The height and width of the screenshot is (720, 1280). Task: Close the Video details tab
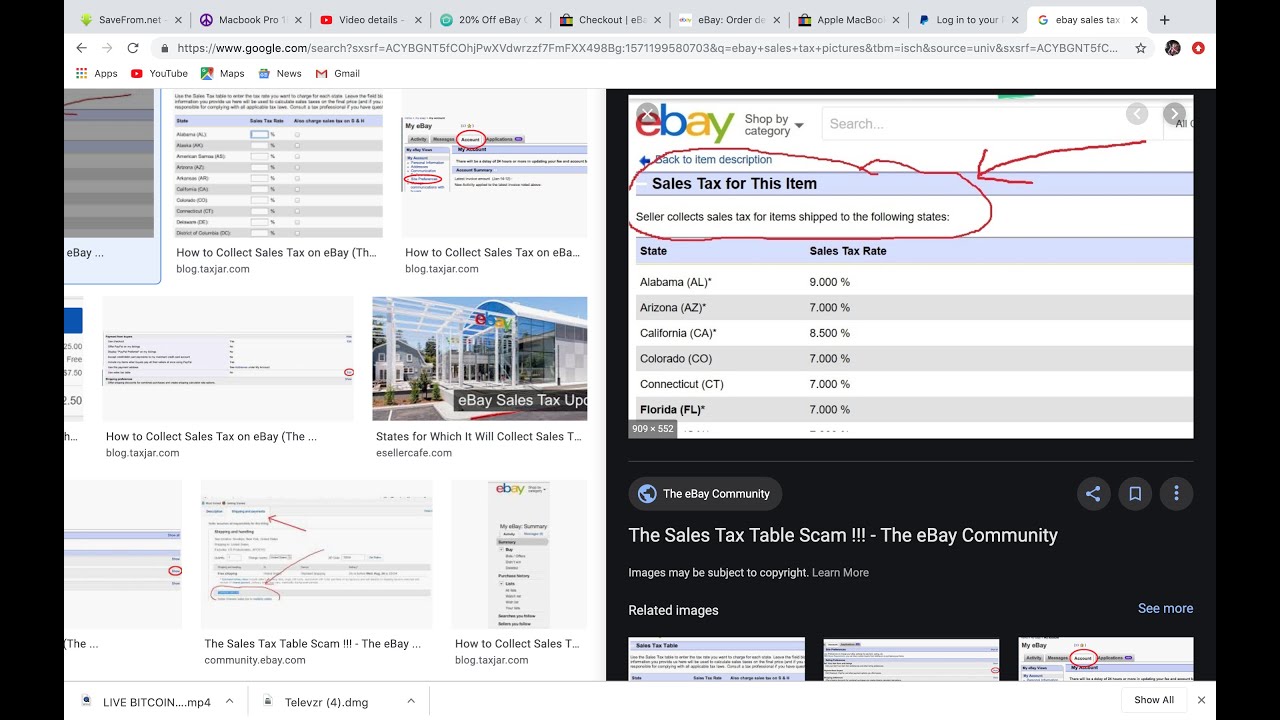click(419, 20)
